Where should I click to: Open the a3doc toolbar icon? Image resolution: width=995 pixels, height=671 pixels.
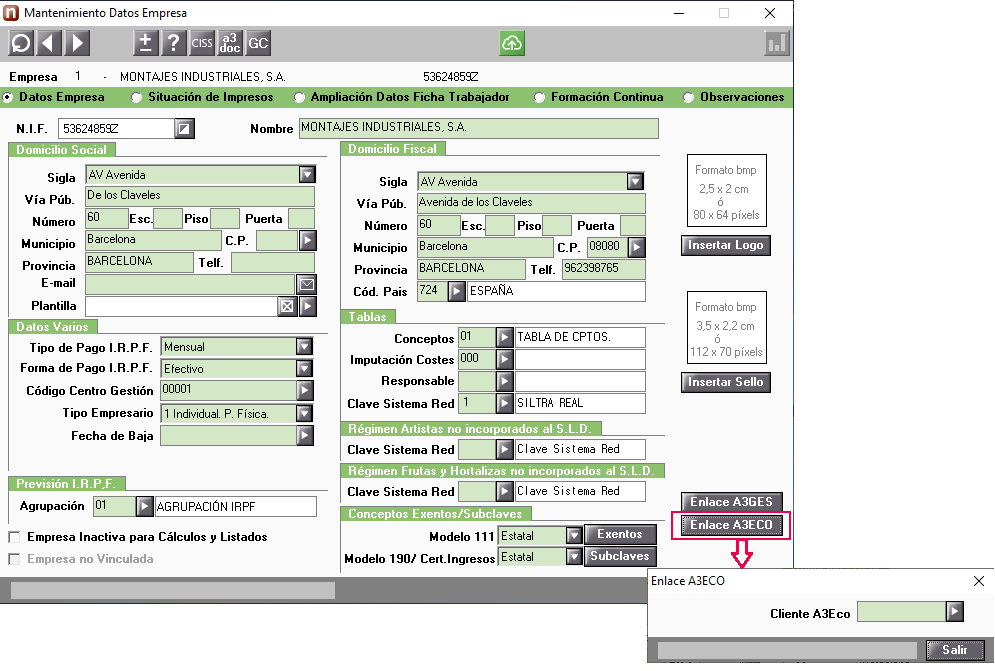click(230, 43)
